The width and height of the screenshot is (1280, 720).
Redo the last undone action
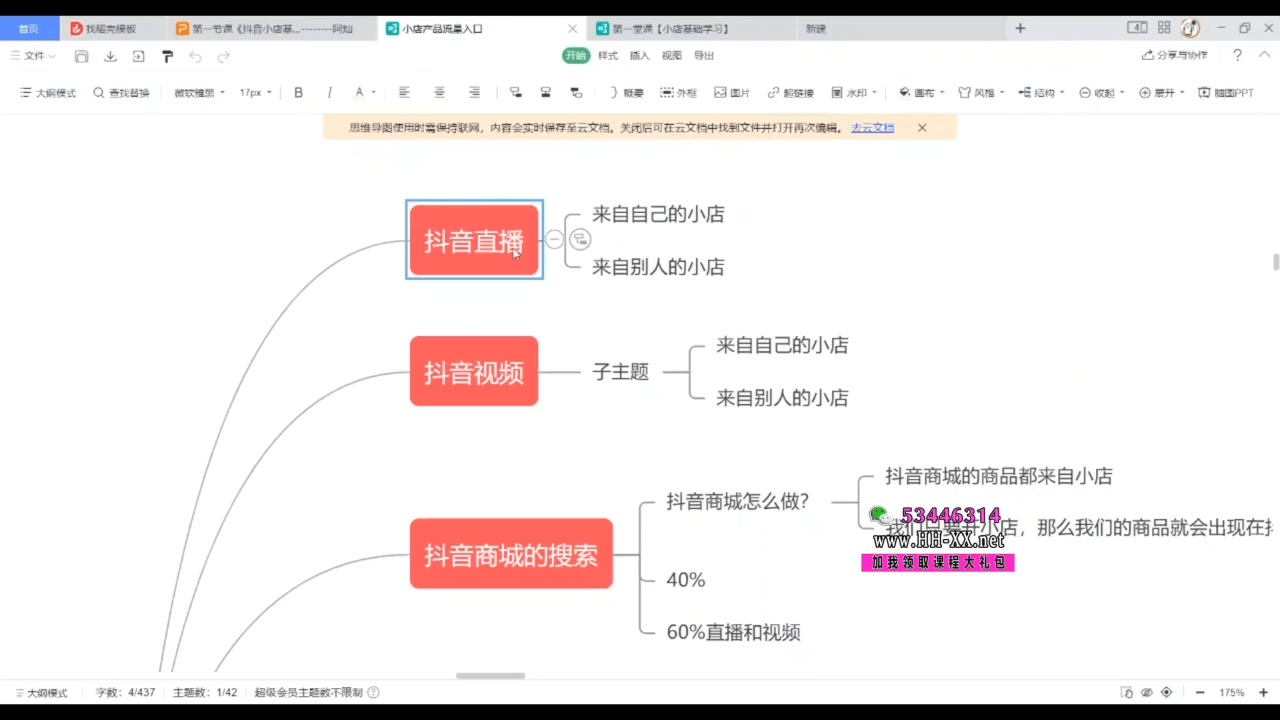224,56
